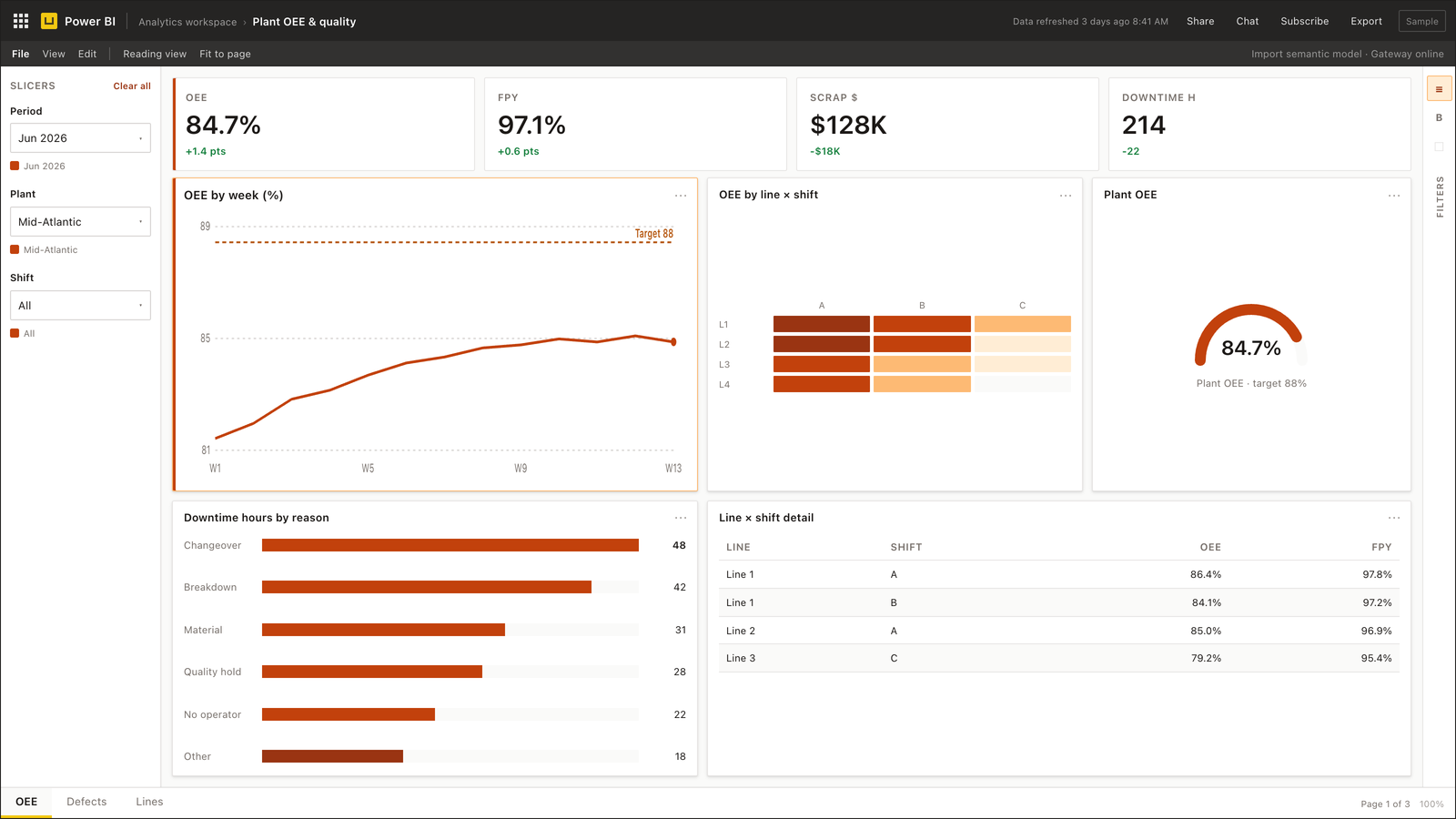The width and height of the screenshot is (1456, 819).
Task: Click the empty square icon in right rail
Action: click(1439, 147)
